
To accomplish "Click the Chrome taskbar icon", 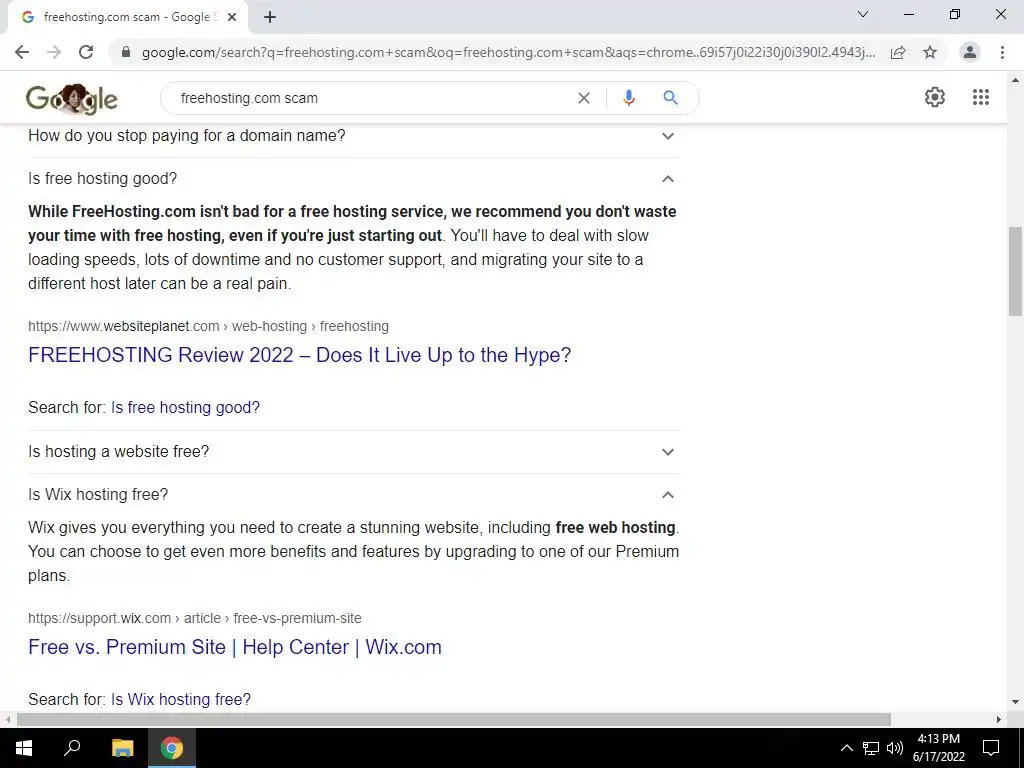I will click(x=172, y=748).
